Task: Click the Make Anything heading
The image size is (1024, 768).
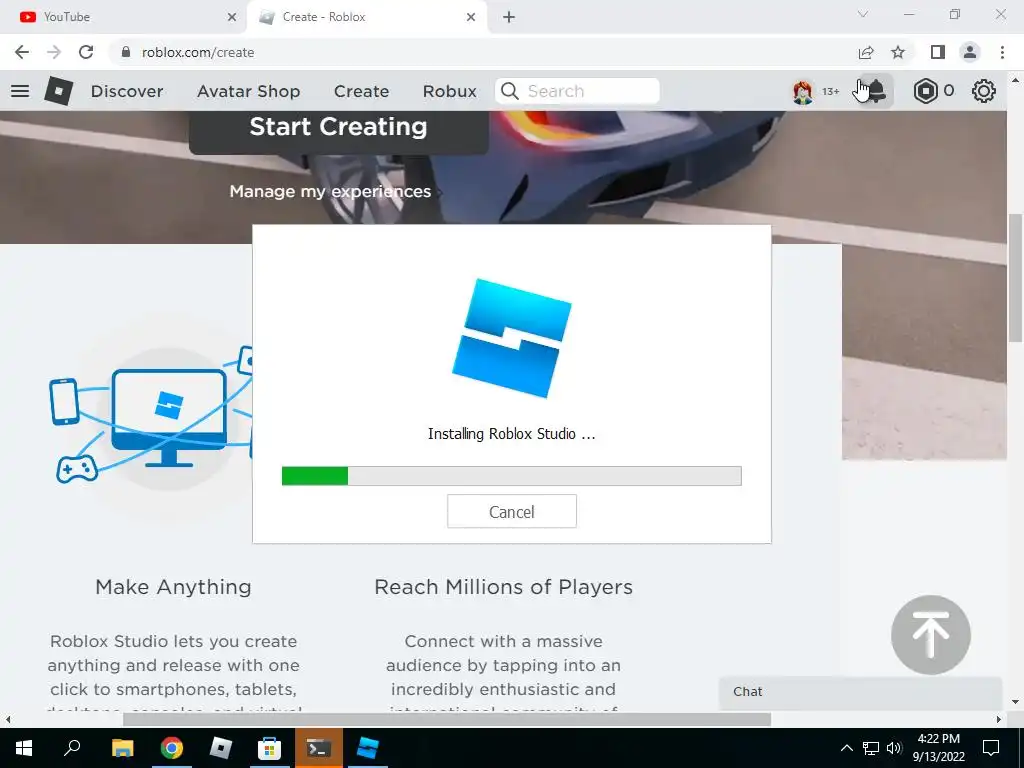Action: click(174, 587)
